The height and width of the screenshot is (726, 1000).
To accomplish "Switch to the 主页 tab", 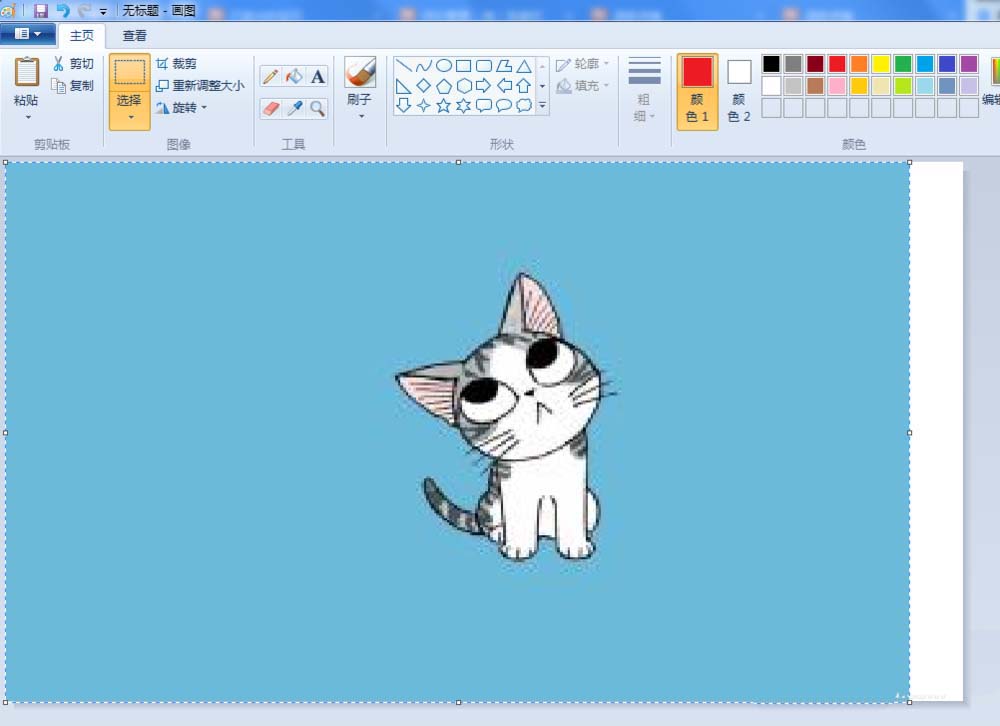I will (x=82, y=36).
